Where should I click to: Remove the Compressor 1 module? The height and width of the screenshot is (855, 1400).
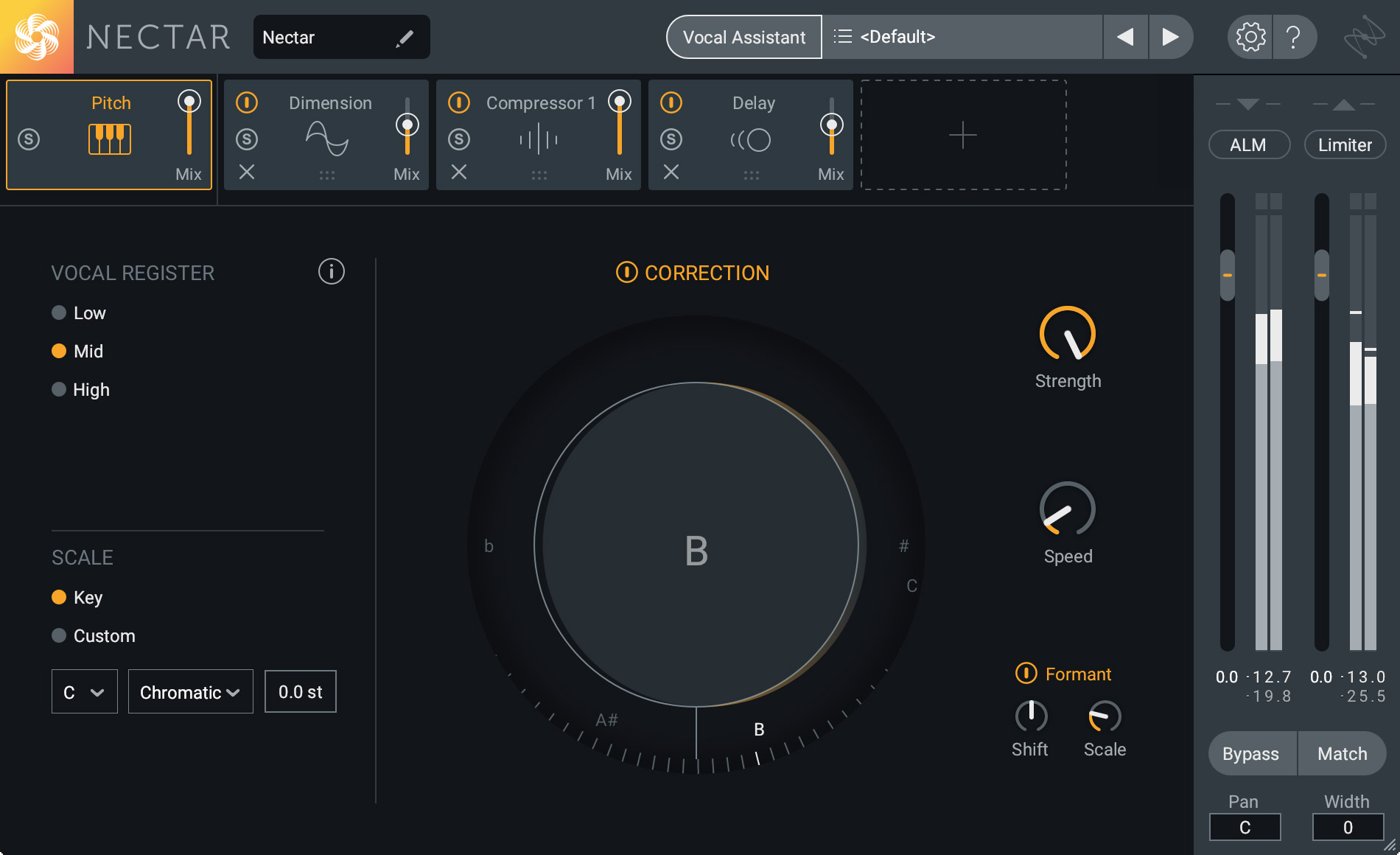coord(459,172)
